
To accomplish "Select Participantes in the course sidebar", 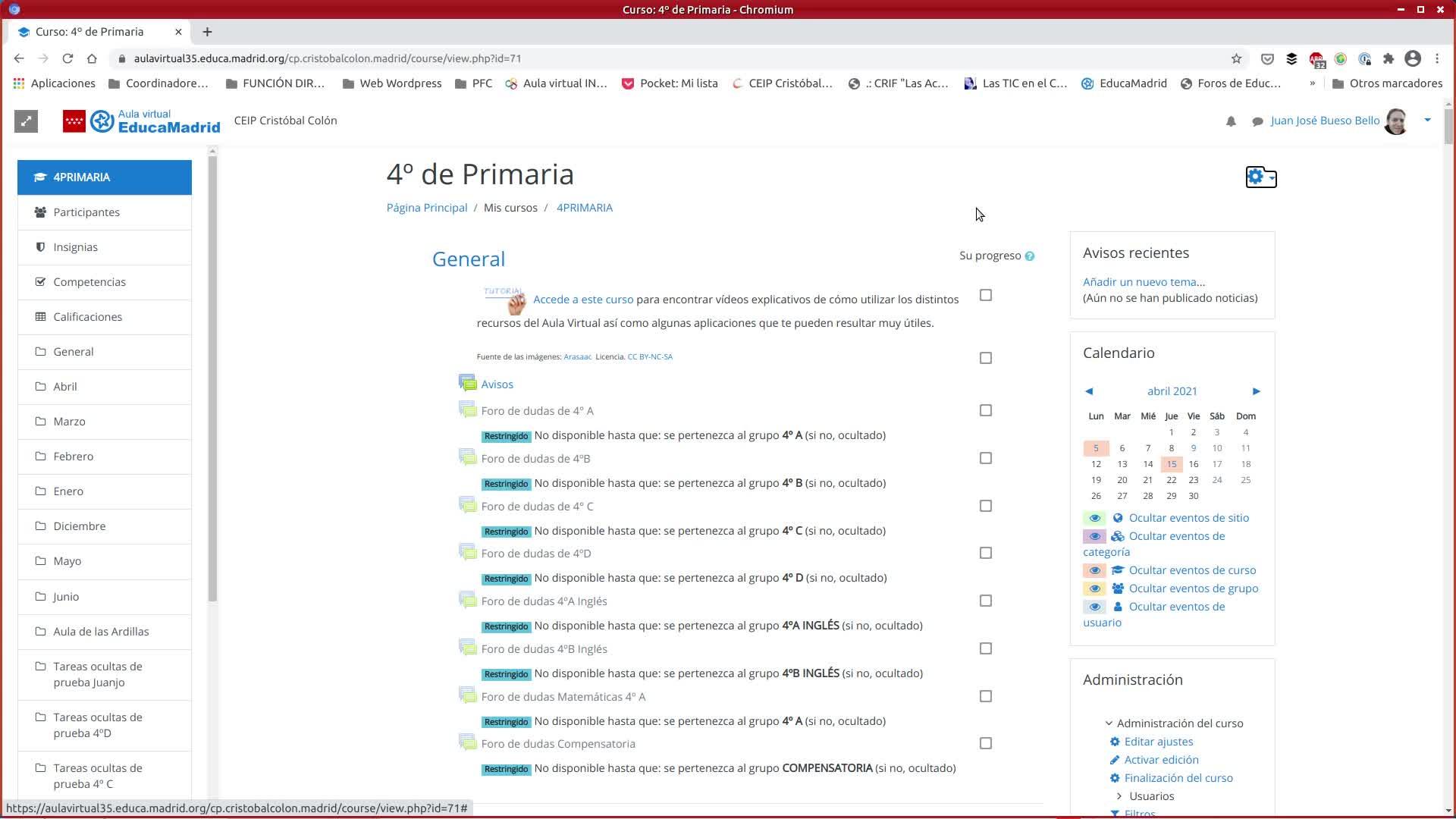I will point(86,212).
